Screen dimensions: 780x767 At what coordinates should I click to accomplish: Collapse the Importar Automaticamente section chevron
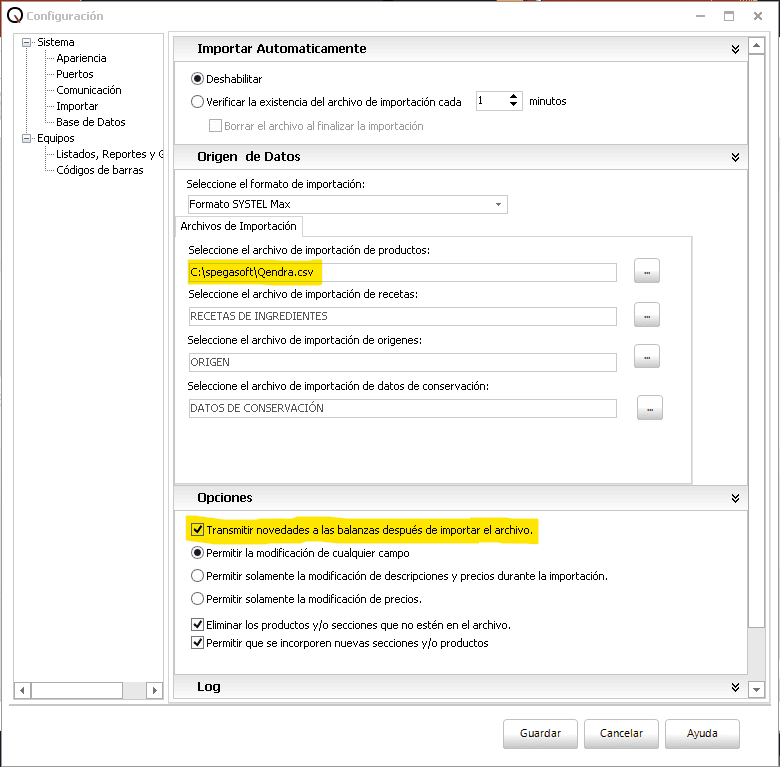(735, 49)
